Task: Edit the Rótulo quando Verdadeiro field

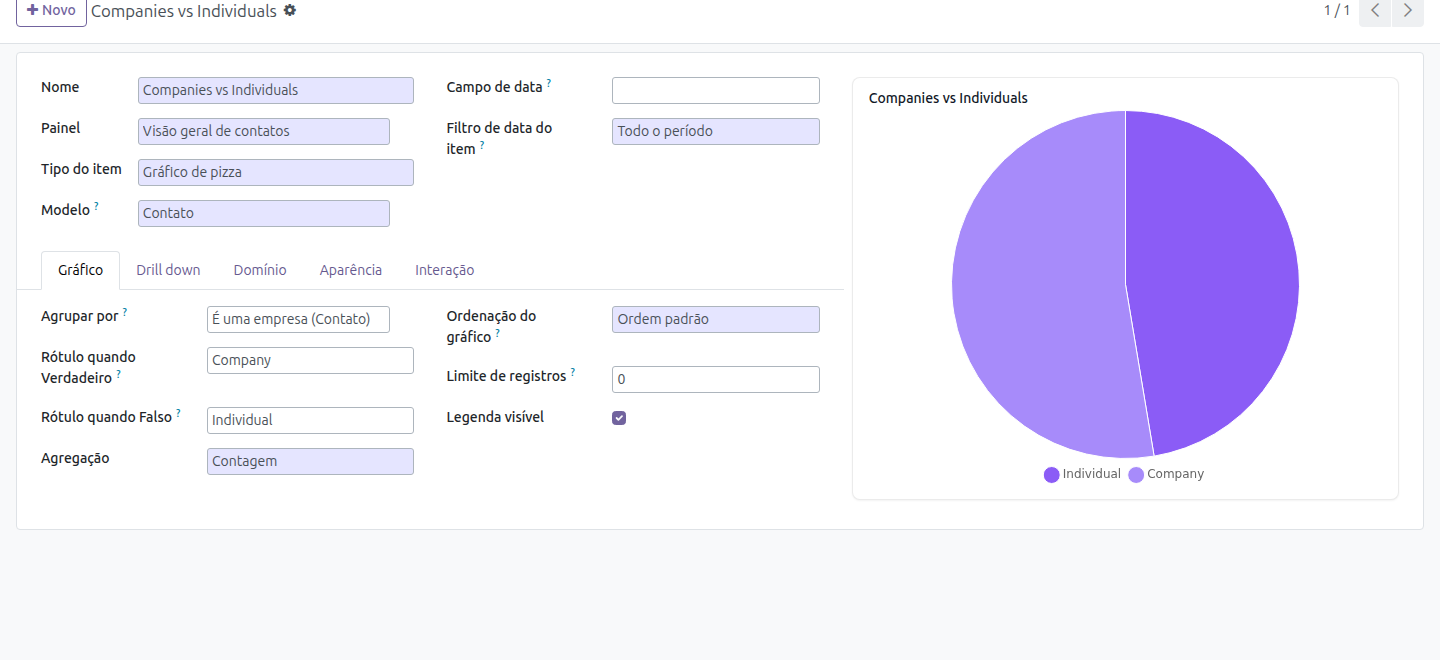Action: [310, 360]
